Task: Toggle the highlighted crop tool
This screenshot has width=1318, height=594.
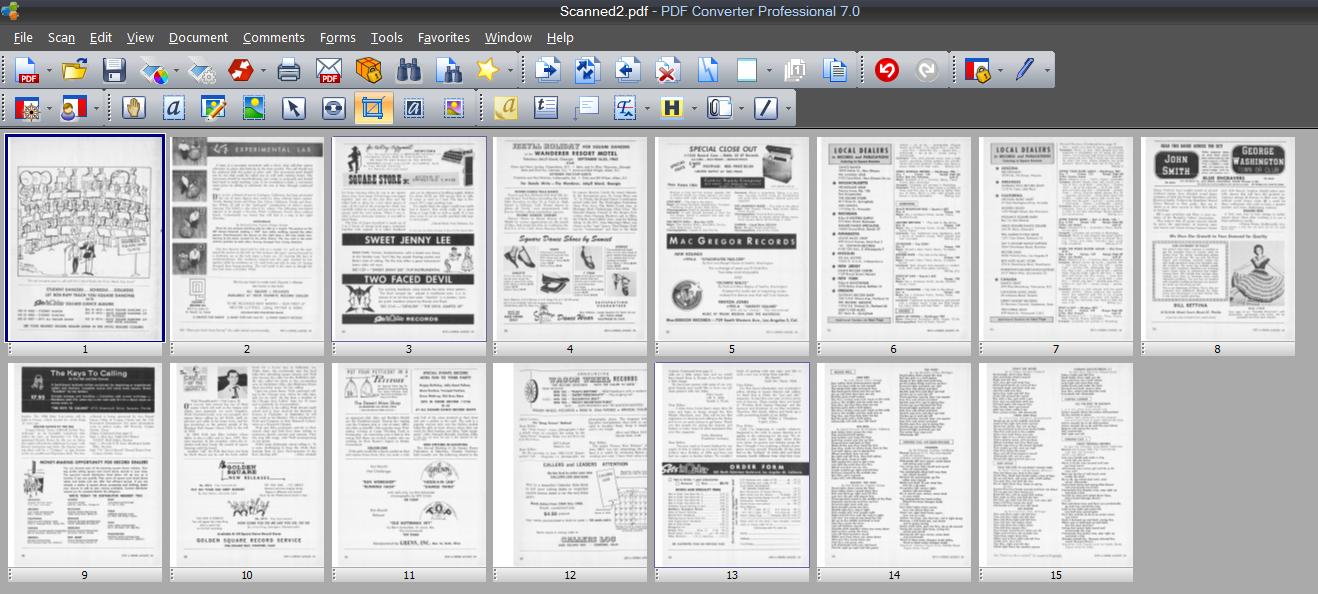Action: (x=374, y=107)
